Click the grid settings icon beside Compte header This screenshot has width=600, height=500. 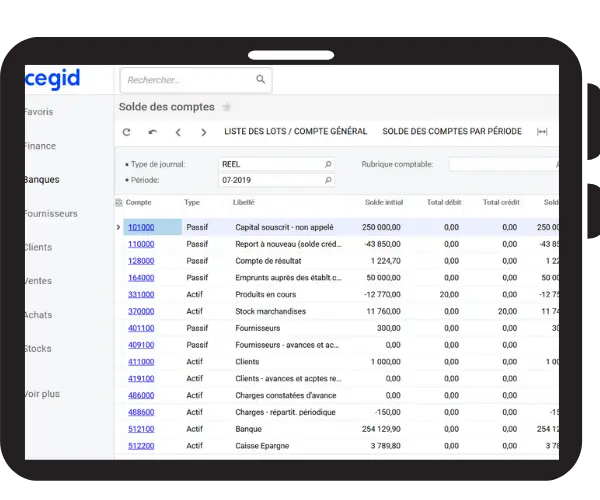[x=119, y=202]
